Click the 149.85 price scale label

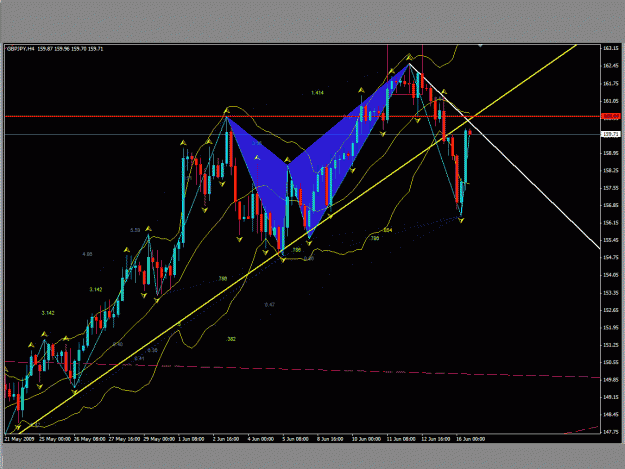[x=609, y=380]
